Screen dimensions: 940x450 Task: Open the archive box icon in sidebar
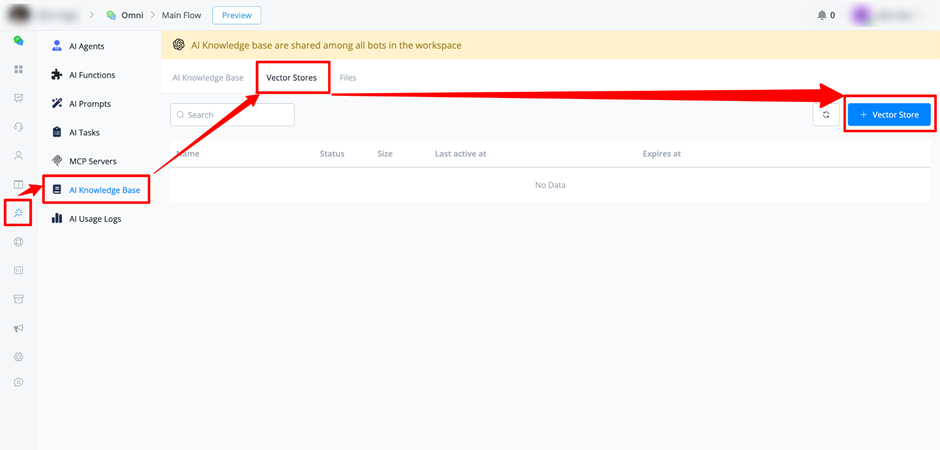[x=19, y=299]
